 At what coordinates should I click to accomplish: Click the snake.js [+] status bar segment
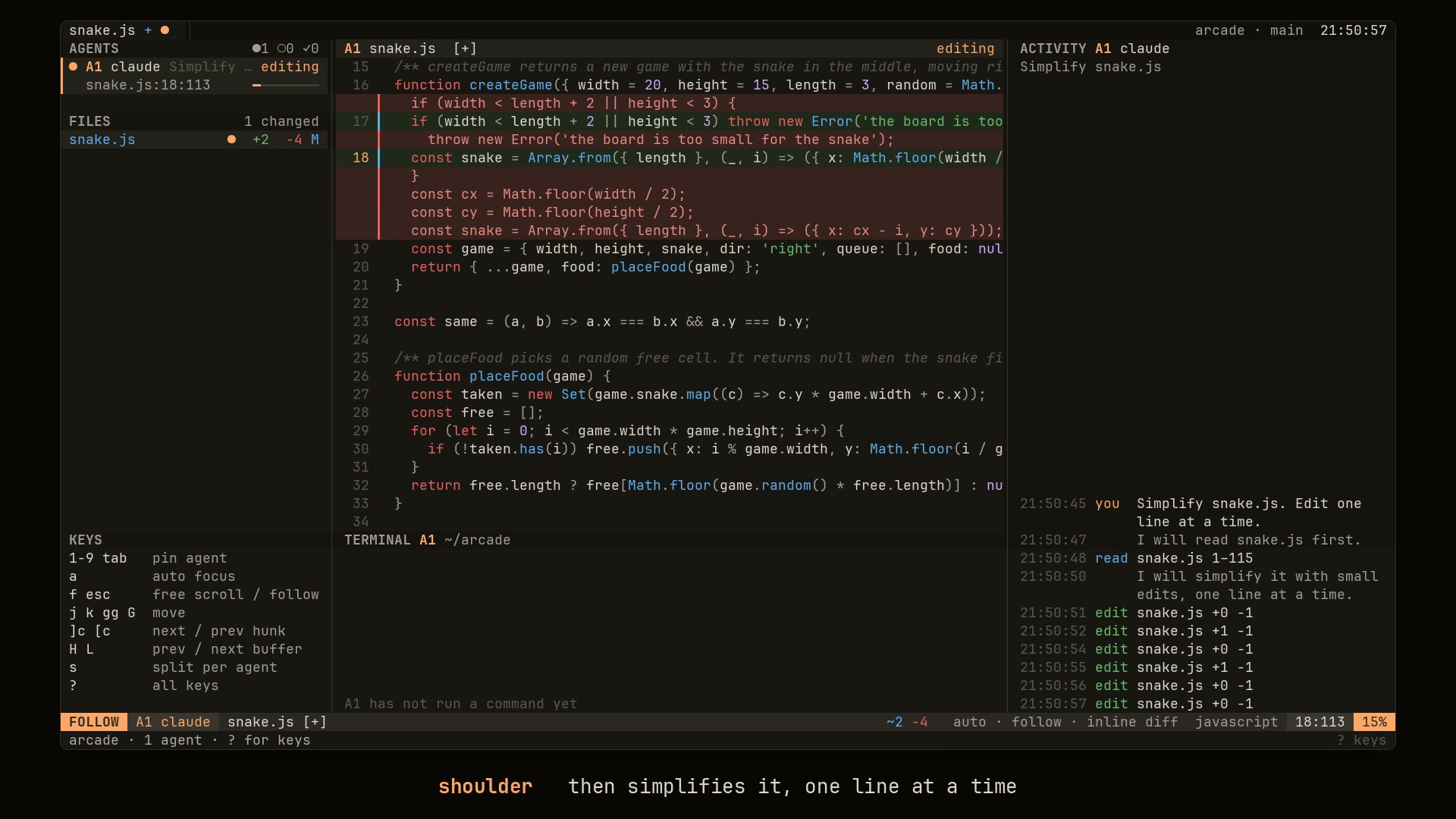tap(277, 722)
